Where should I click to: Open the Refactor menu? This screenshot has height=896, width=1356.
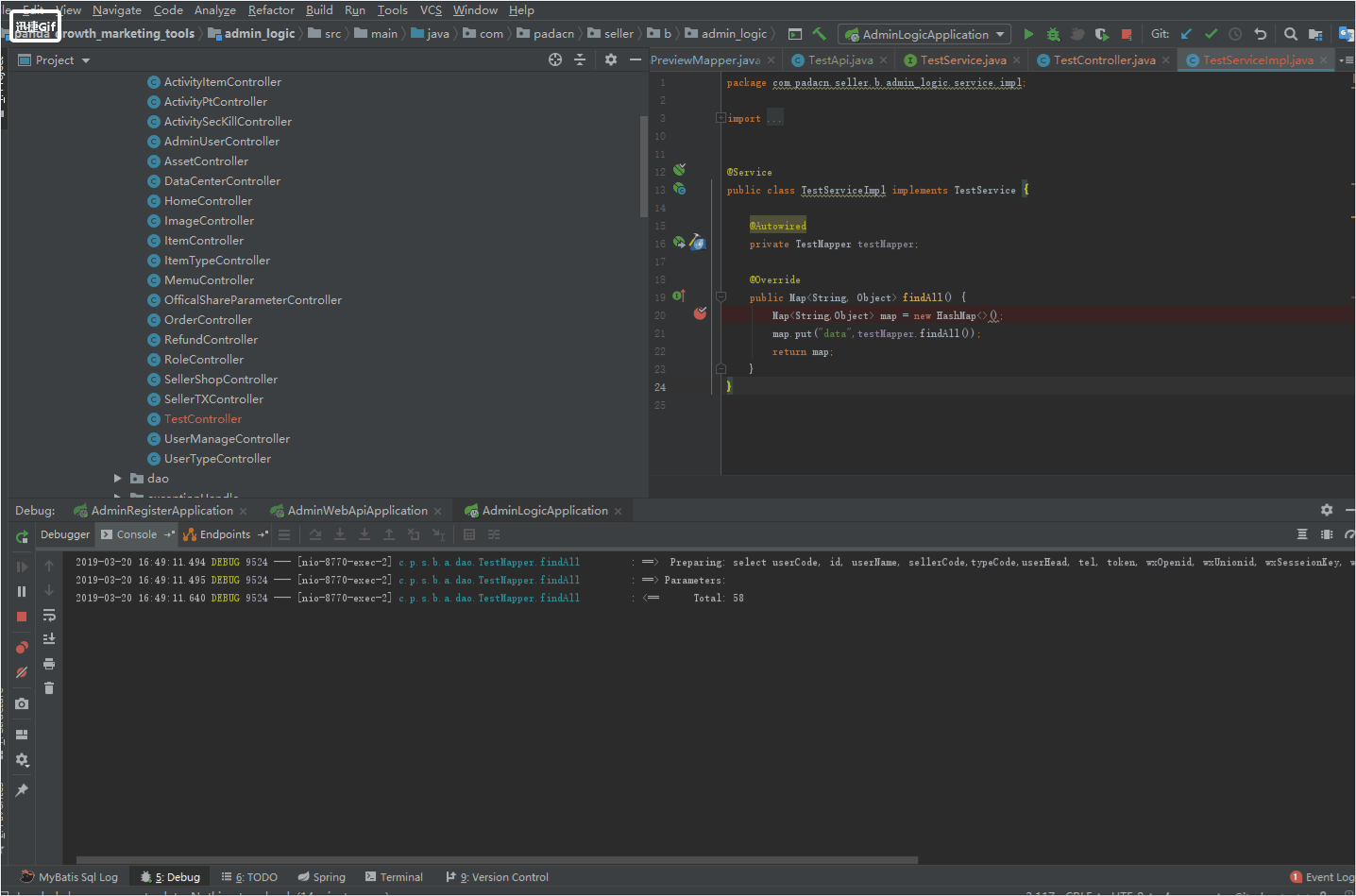click(271, 10)
